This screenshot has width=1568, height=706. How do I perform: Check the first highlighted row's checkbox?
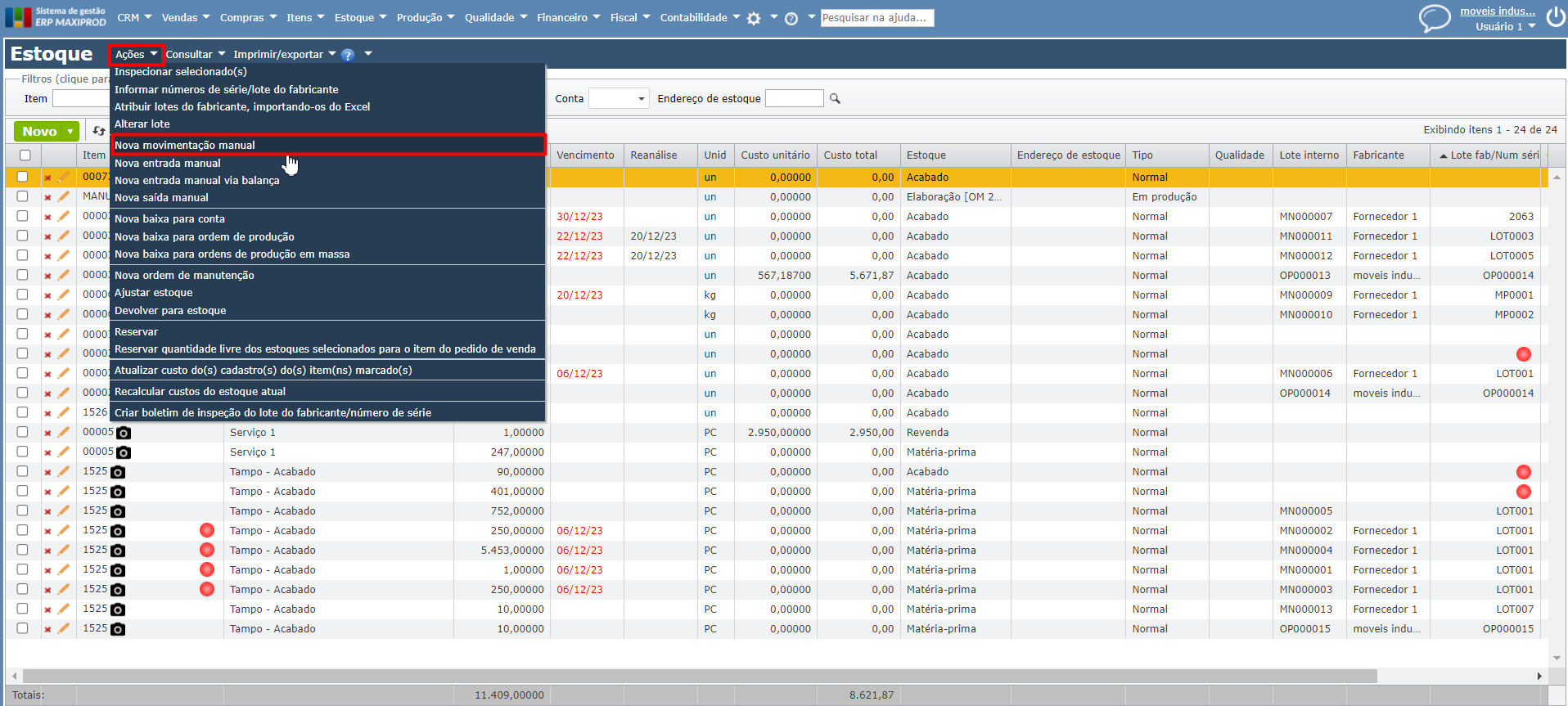(22, 177)
